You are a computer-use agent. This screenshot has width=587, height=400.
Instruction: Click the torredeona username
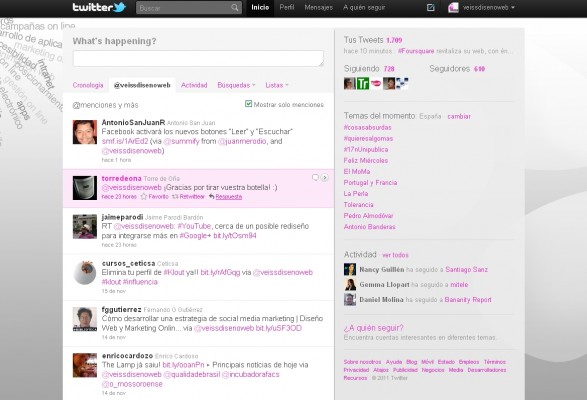click(x=122, y=178)
